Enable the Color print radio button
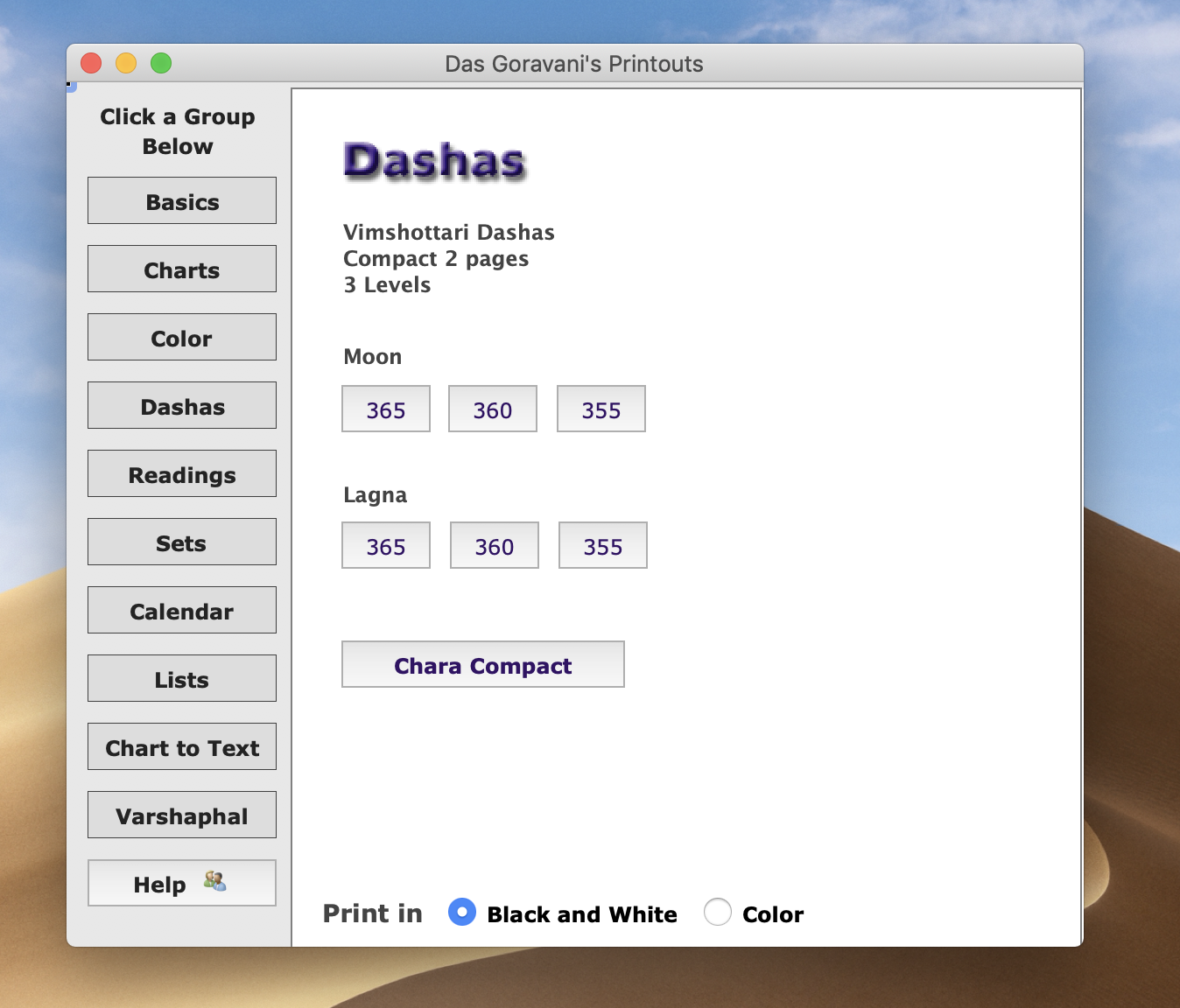This screenshot has width=1180, height=1008. (718, 913)
